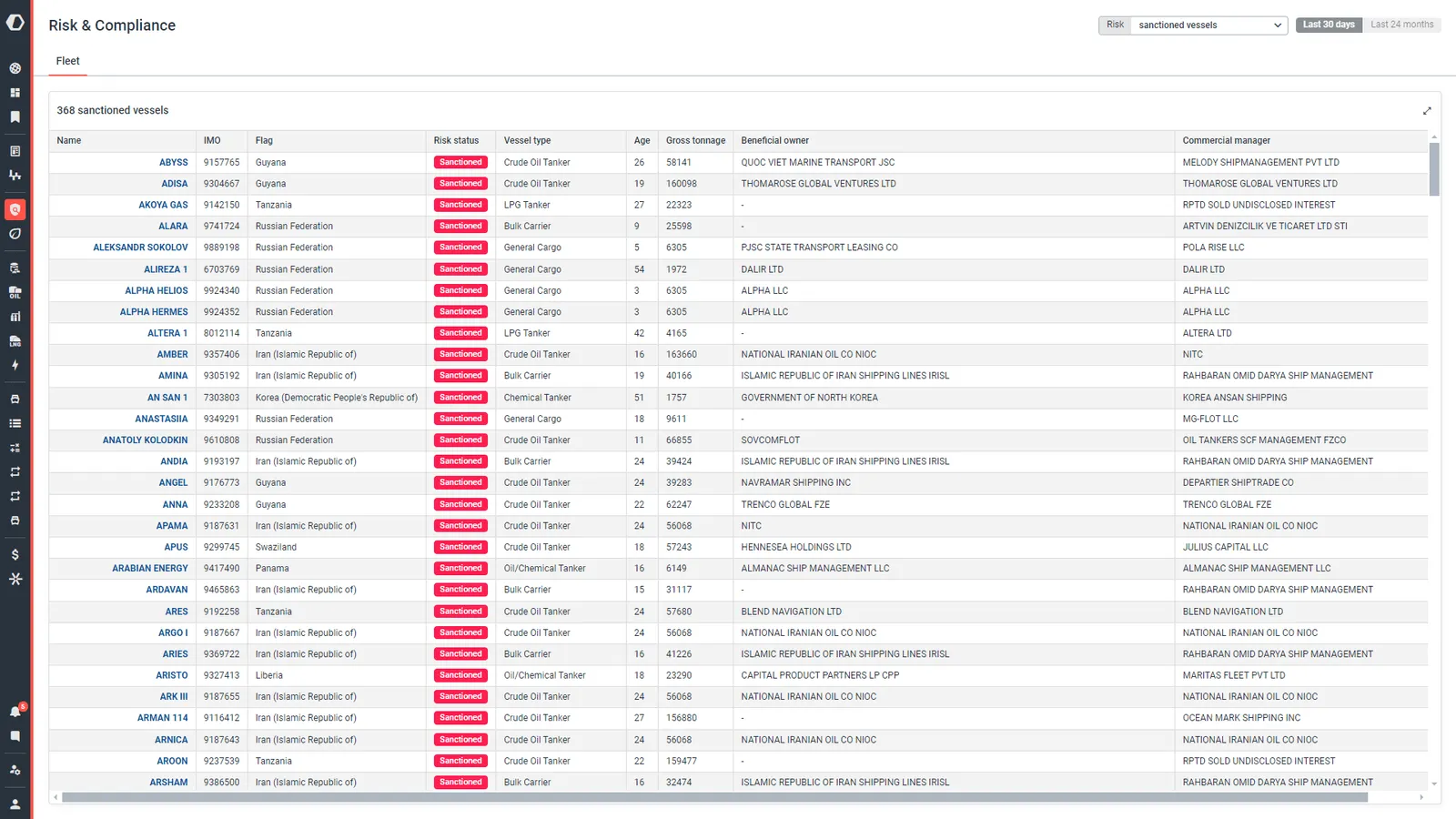Sort by the Age column header
The image size is (1456, 819).
(x=642, y=141)
